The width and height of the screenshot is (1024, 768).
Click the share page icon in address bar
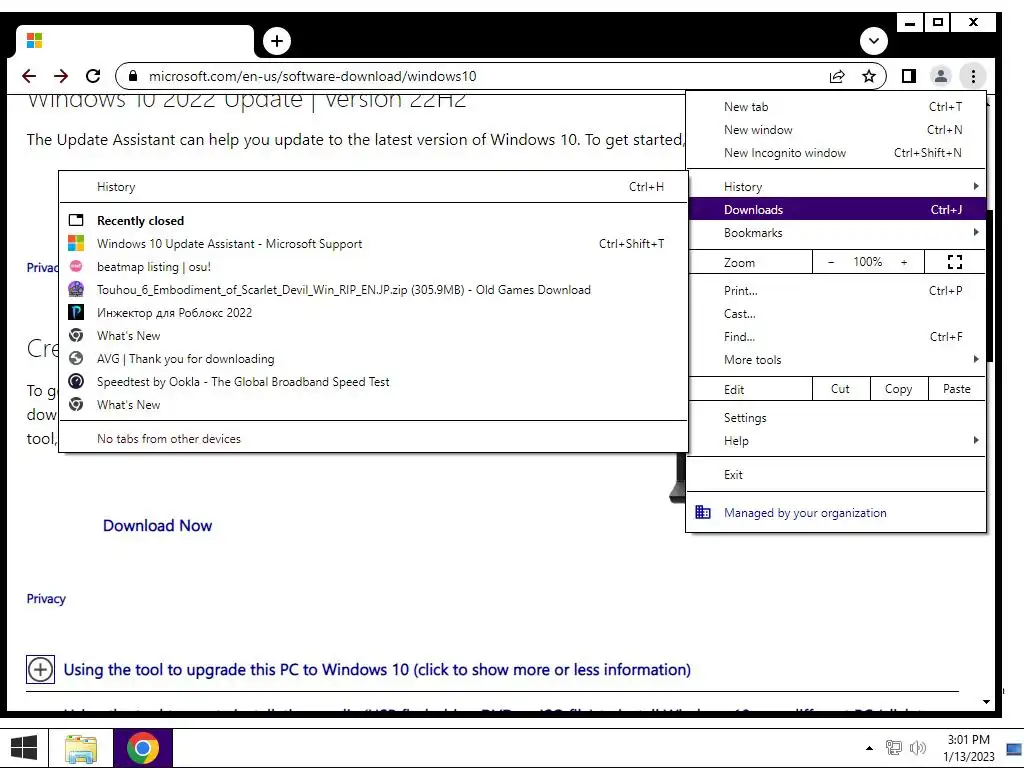click(x=837, y=76)
